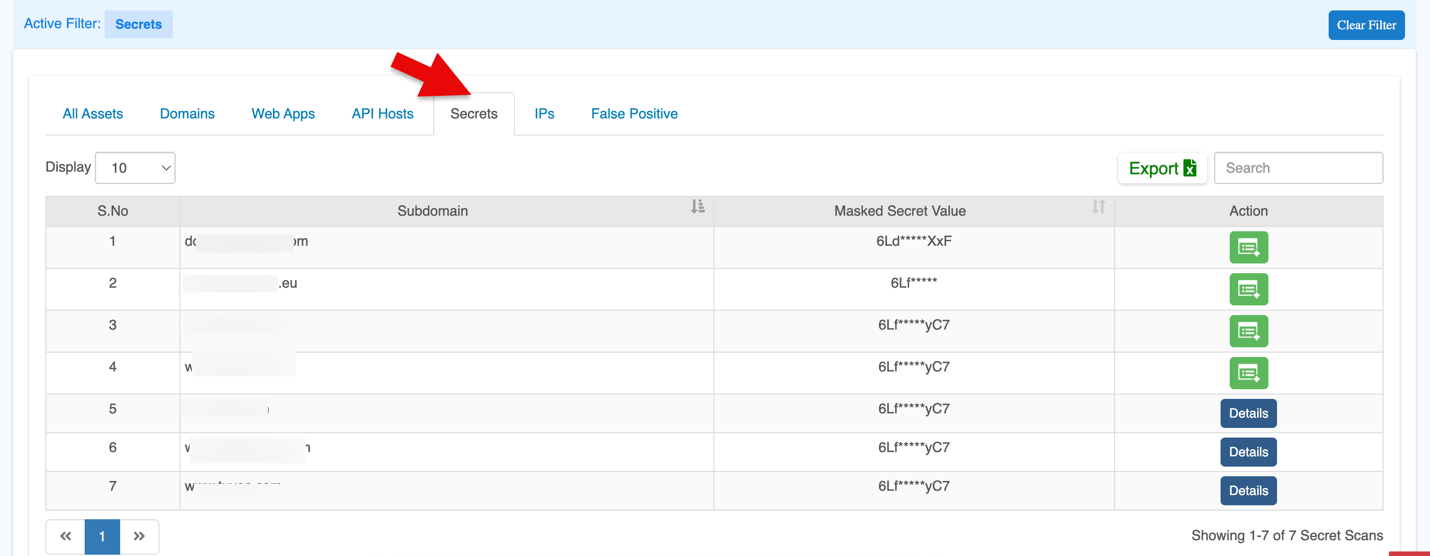Focus the Search input field
Screen dimensions: 1430x556
tap(1298, 168)
